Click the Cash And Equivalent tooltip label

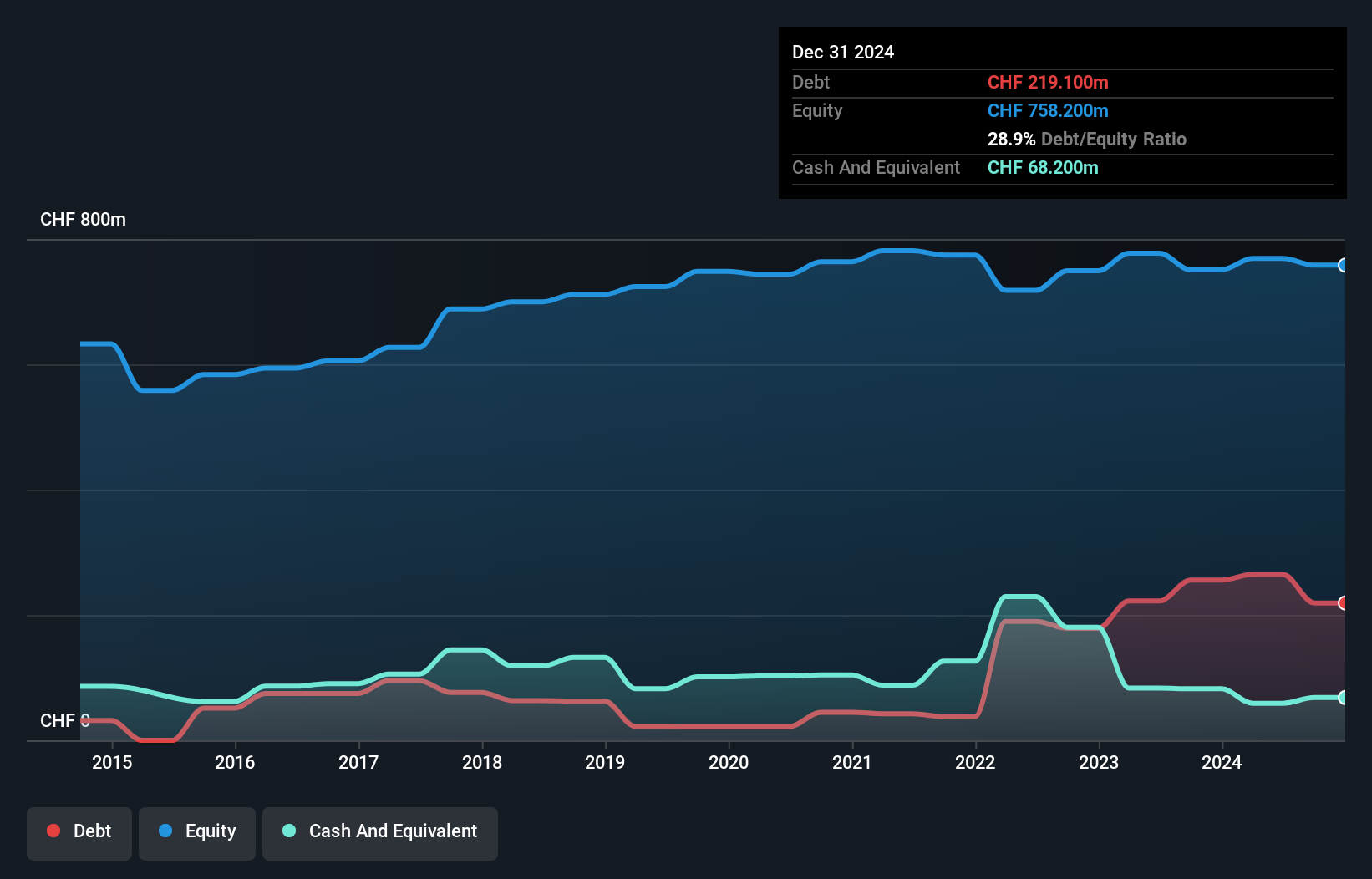876,167
